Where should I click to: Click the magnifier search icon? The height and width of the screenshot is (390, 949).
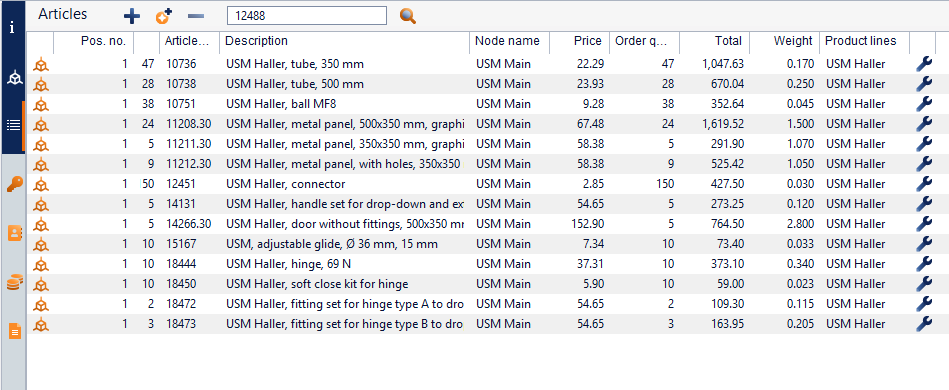coord(408,16)
